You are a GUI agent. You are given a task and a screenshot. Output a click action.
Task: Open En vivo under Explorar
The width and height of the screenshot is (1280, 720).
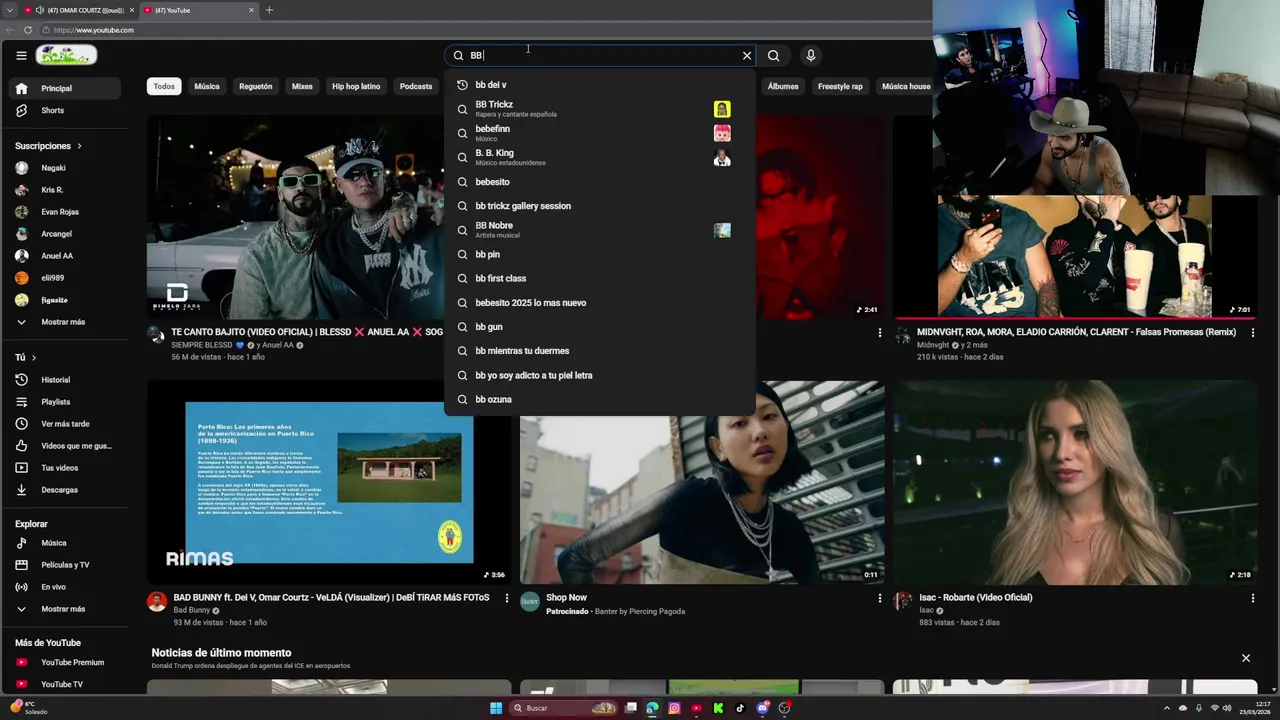(x=64, y=587)
